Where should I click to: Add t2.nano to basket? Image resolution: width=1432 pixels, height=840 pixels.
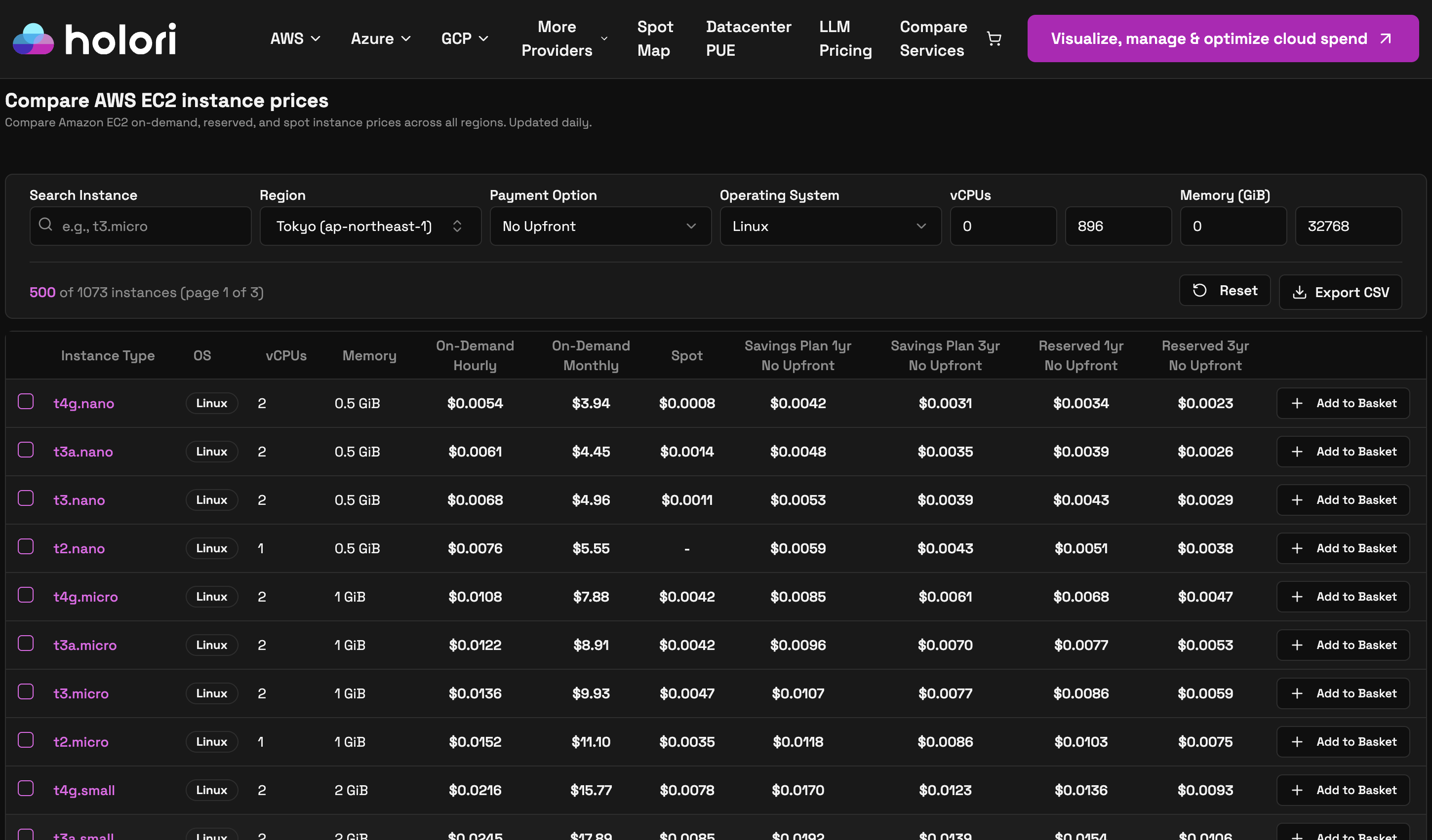1343,548
